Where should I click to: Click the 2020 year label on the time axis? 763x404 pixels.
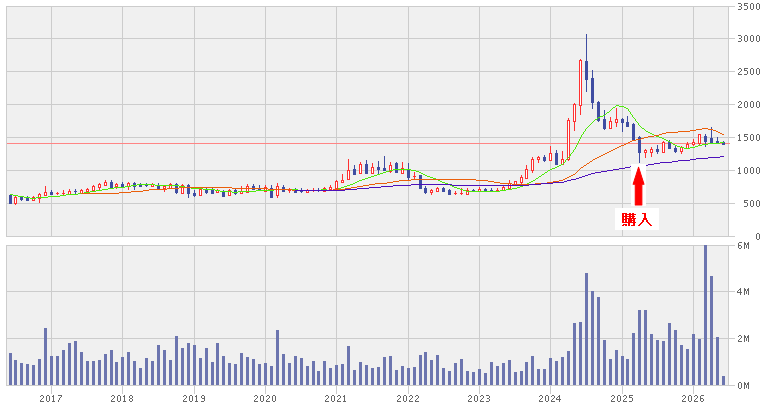pyautogui.click(x=265, y=399)
